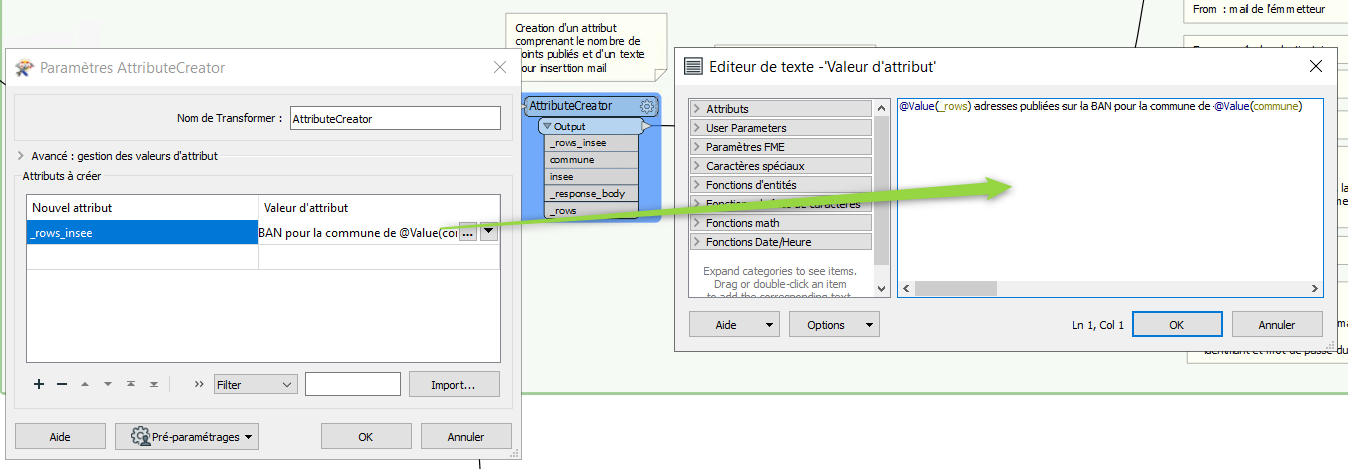Select insee attribute on transformer output
Viewport: 1348px width, 469px height.
coord(592,177)
